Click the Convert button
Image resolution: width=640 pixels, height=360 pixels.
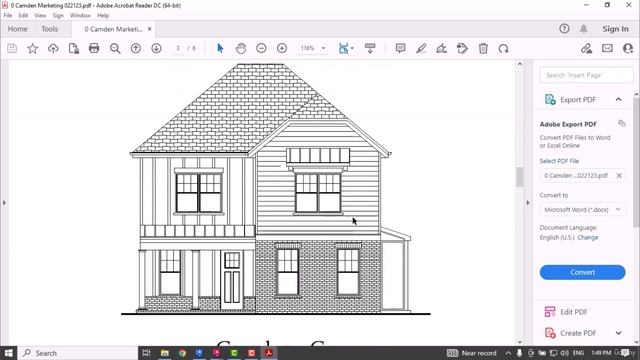pyautogui.click(x=582, y=272)
